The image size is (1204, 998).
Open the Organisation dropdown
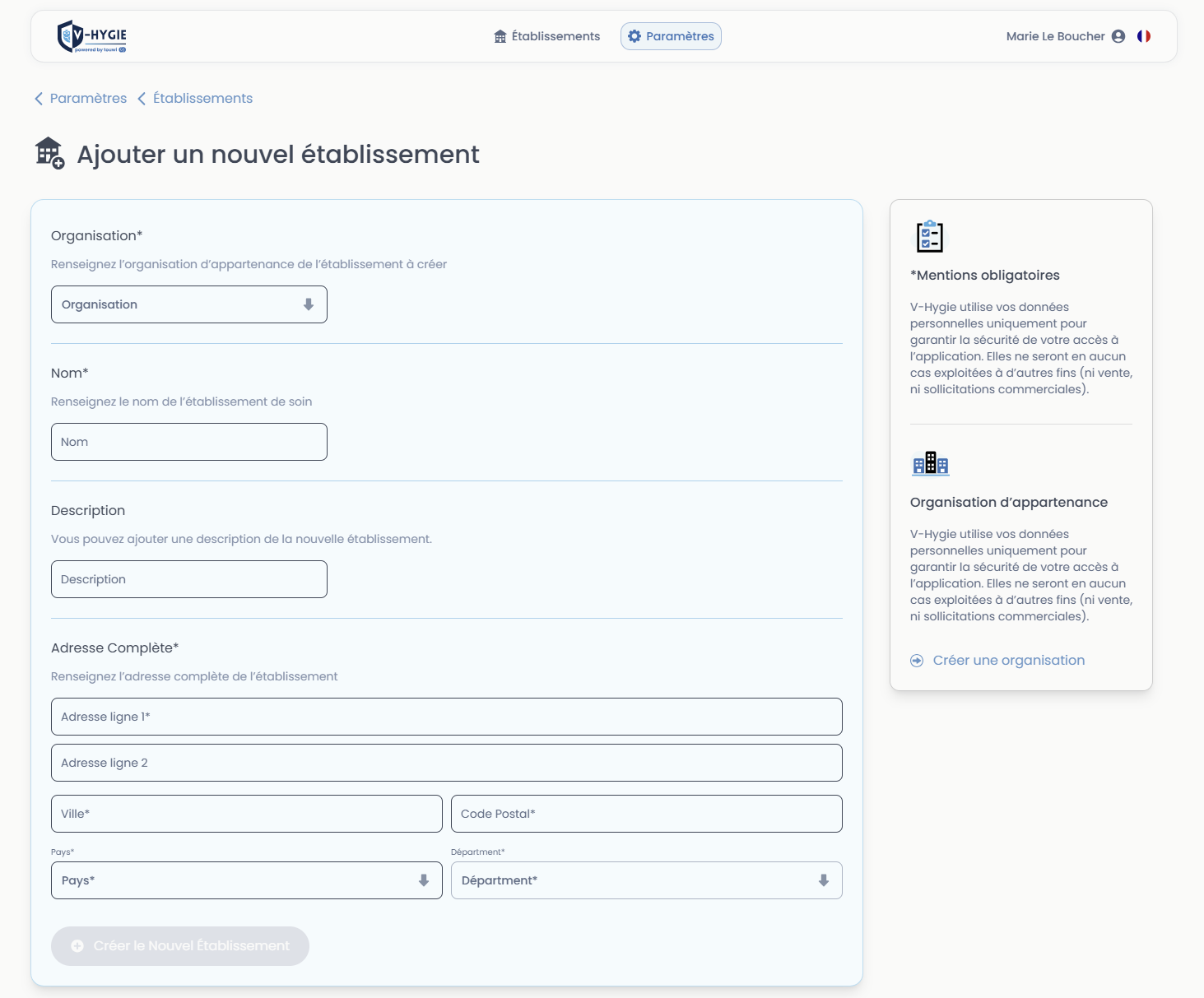tap(189, 304)
